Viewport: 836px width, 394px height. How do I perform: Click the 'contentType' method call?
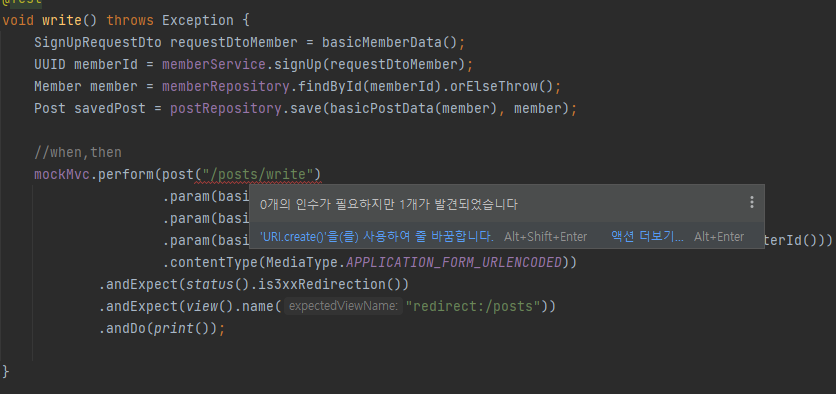(214, 262)
